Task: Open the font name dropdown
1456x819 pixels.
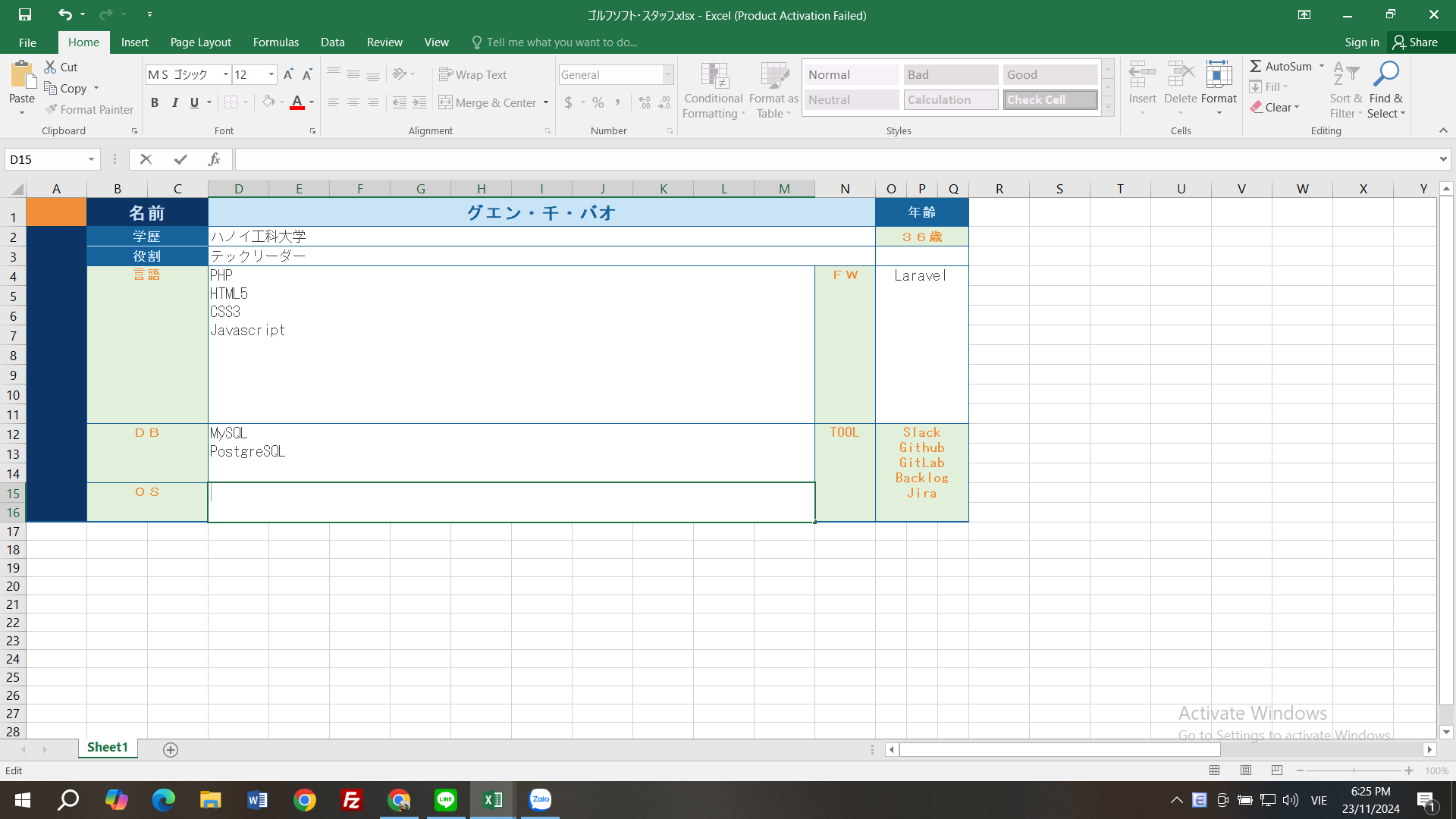Action: click(225, 74)
